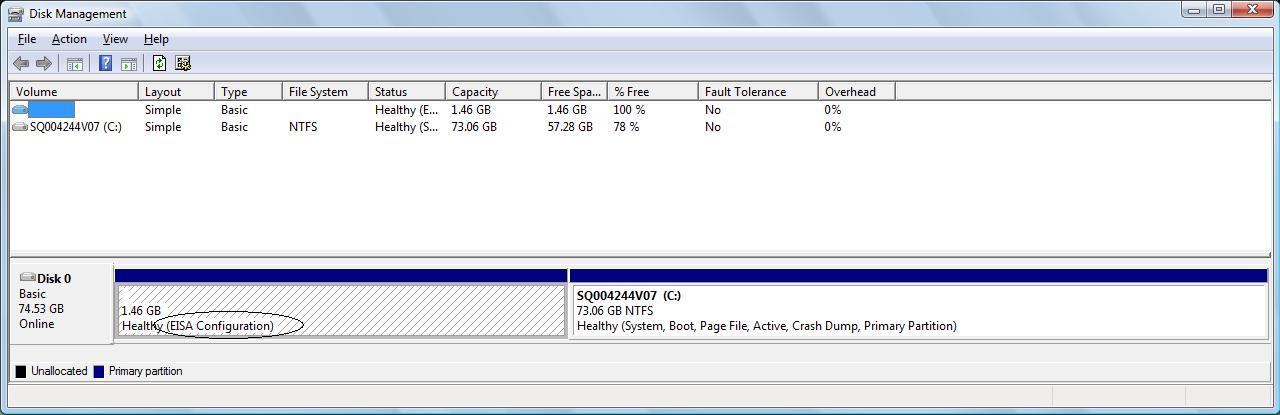Image resolution: width=1280 pixels, height=415 pixels.
Task: Sort by the Overhead column header
Action: click(856, 91)
